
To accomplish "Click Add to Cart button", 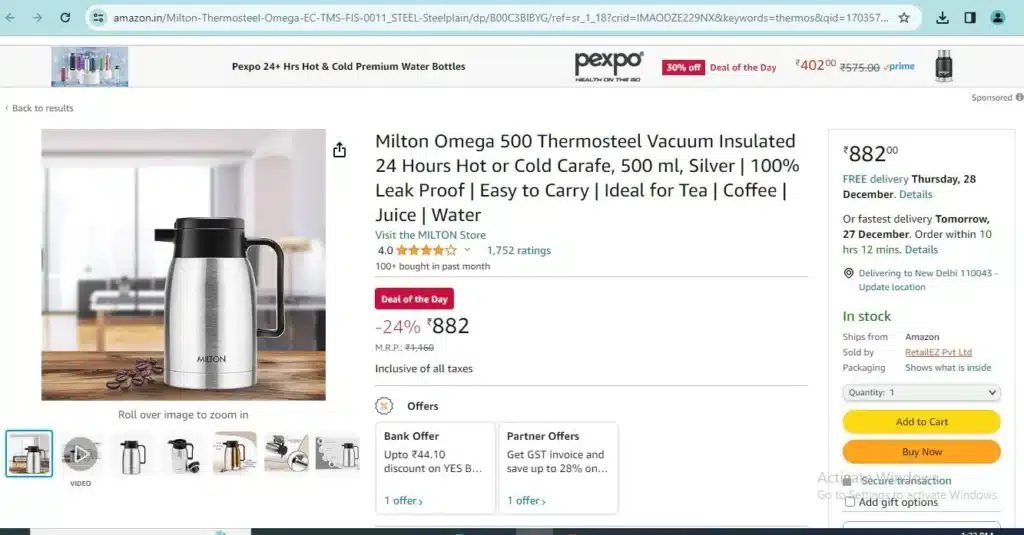I will [x=921, y=422].
